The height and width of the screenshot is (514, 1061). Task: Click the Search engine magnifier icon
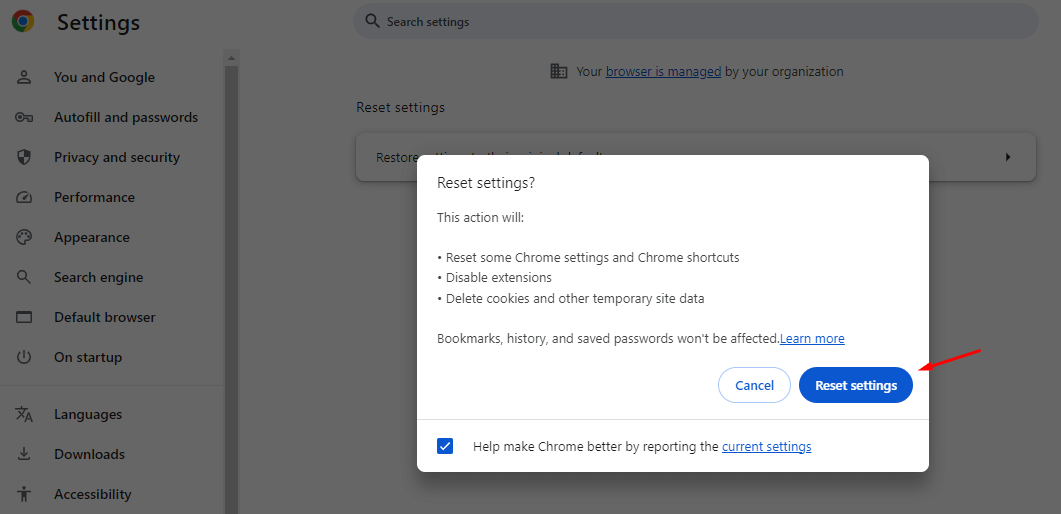[25, 277]
